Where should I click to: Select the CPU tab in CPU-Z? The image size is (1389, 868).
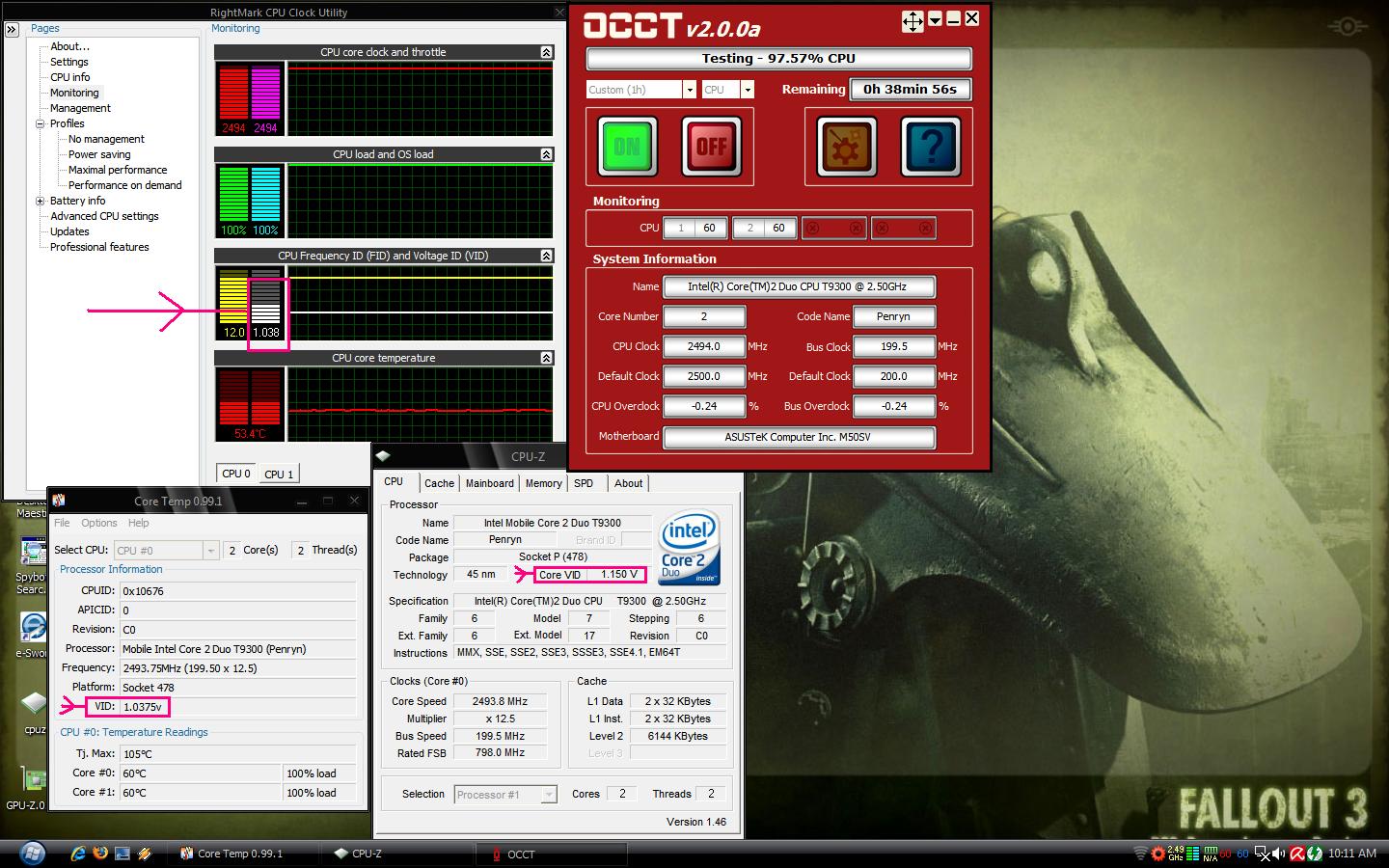[394, 481]
